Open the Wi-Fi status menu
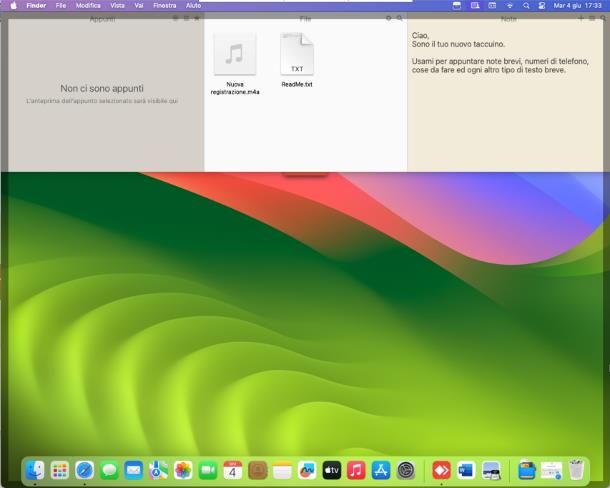610x488 pixels. [510, 5]
